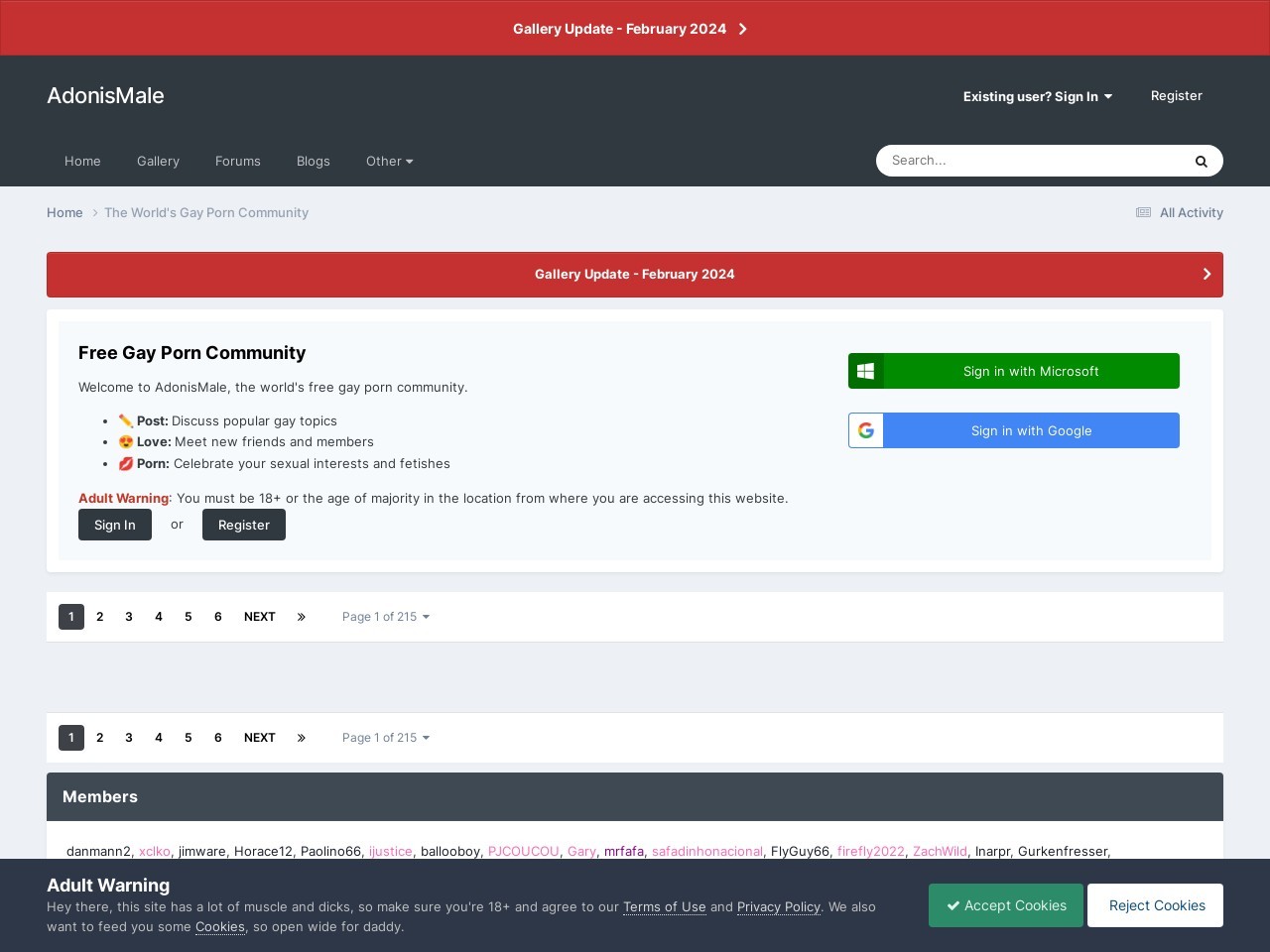Click the All Activity newspaper icon

coord(1143,212)
